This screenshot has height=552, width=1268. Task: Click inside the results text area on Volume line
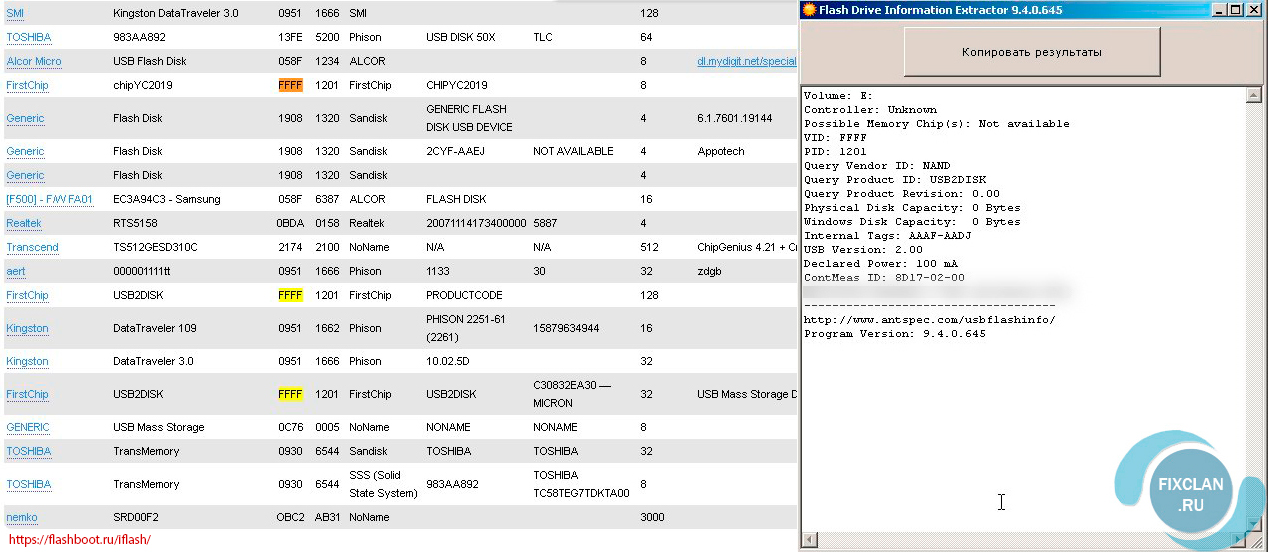[x=838, y=96]
